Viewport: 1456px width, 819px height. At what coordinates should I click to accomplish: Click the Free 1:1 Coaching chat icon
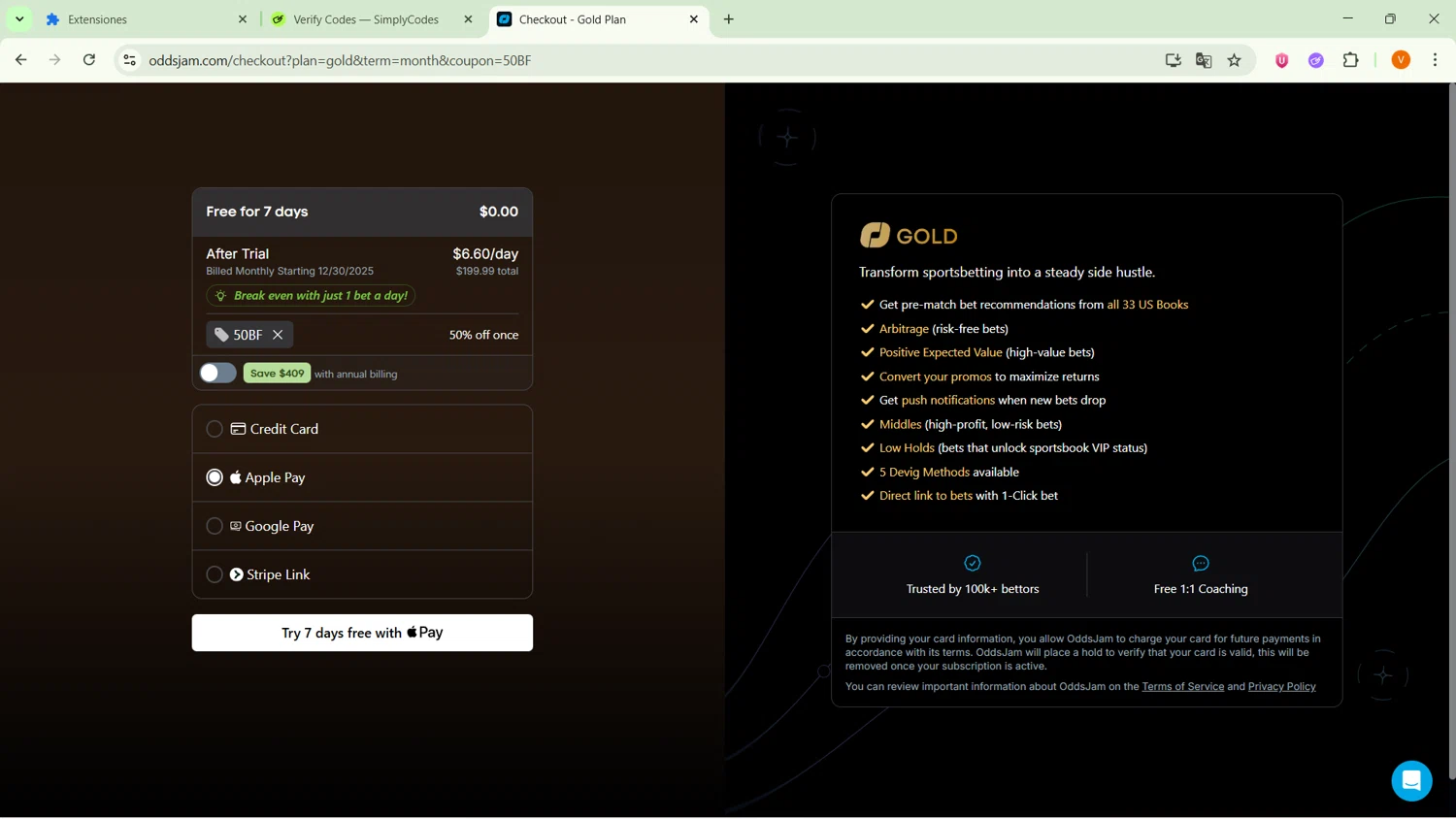(x=1201, y=563)
